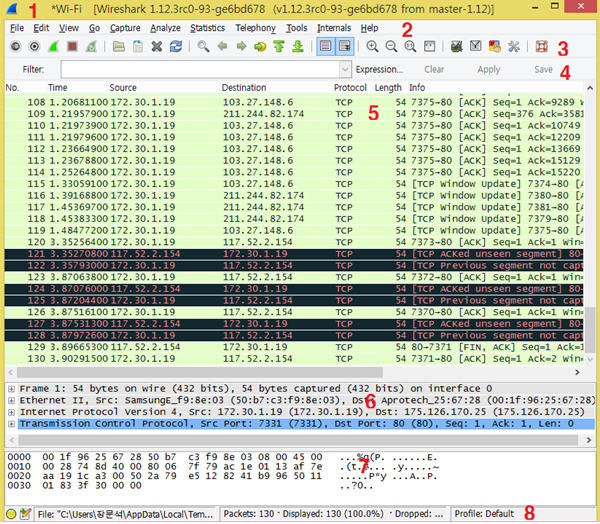This screenshot has width=600, height=524.
Task: Open the Capture menu
Action: (125, 28)
